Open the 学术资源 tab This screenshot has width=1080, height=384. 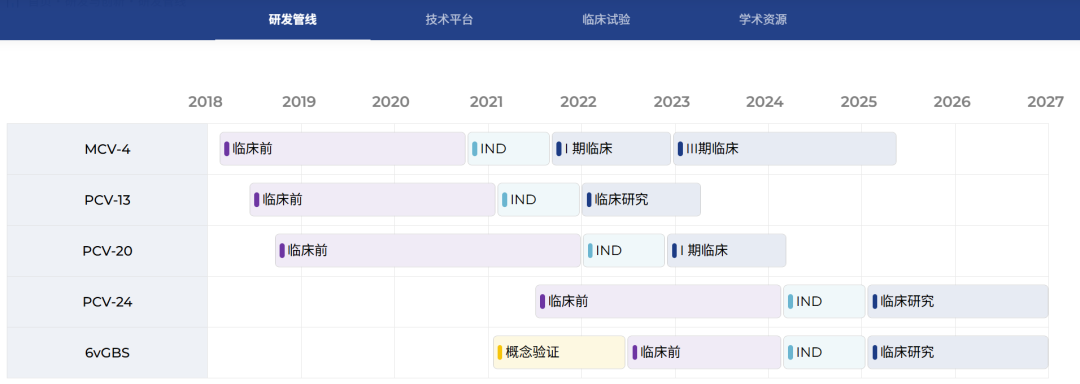pos(762,20)
